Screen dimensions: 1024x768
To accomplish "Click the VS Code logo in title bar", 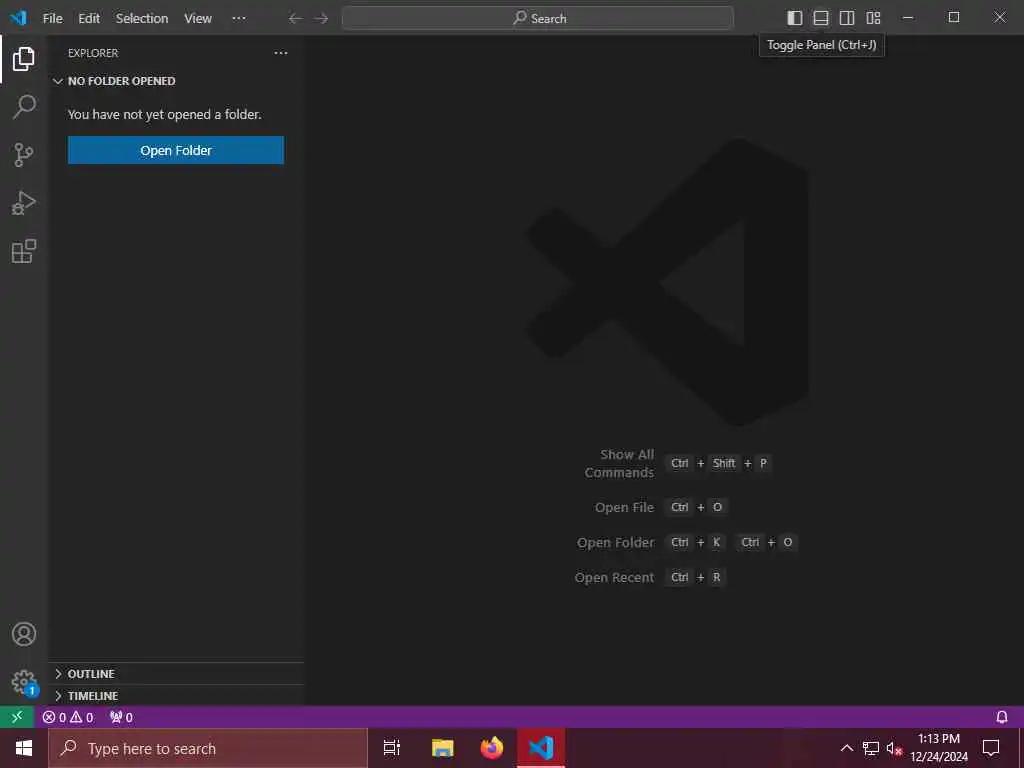I will 18,18.
